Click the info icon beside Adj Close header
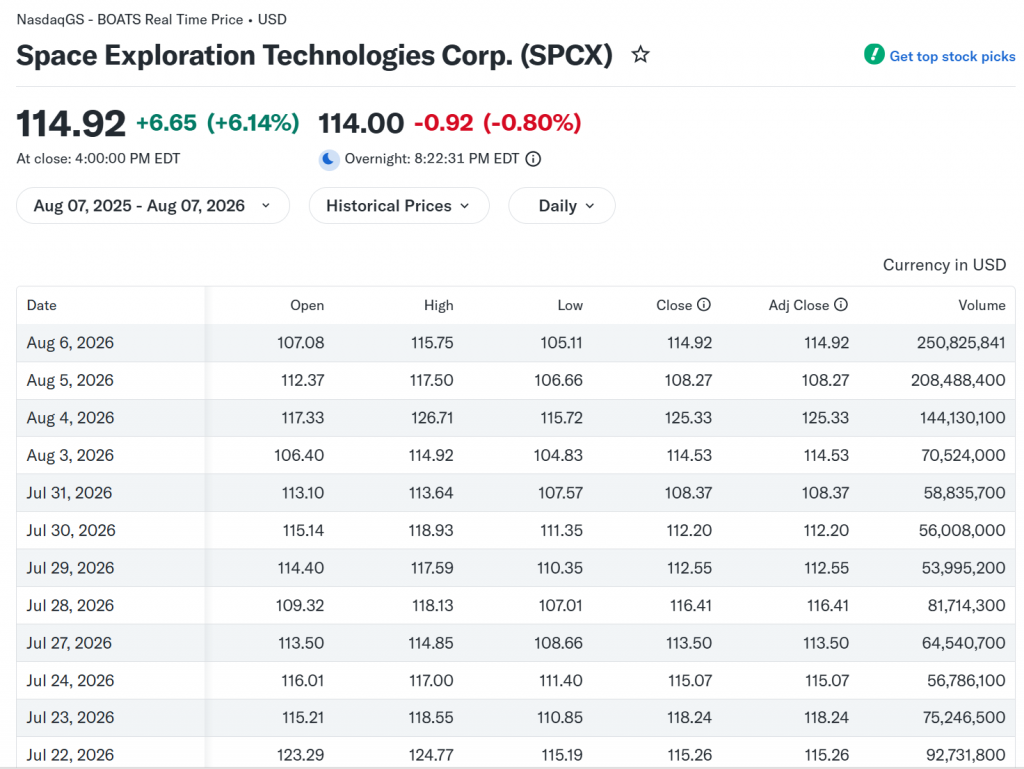Viewport: 1024px width, 769px height. [x=841, y=305]
